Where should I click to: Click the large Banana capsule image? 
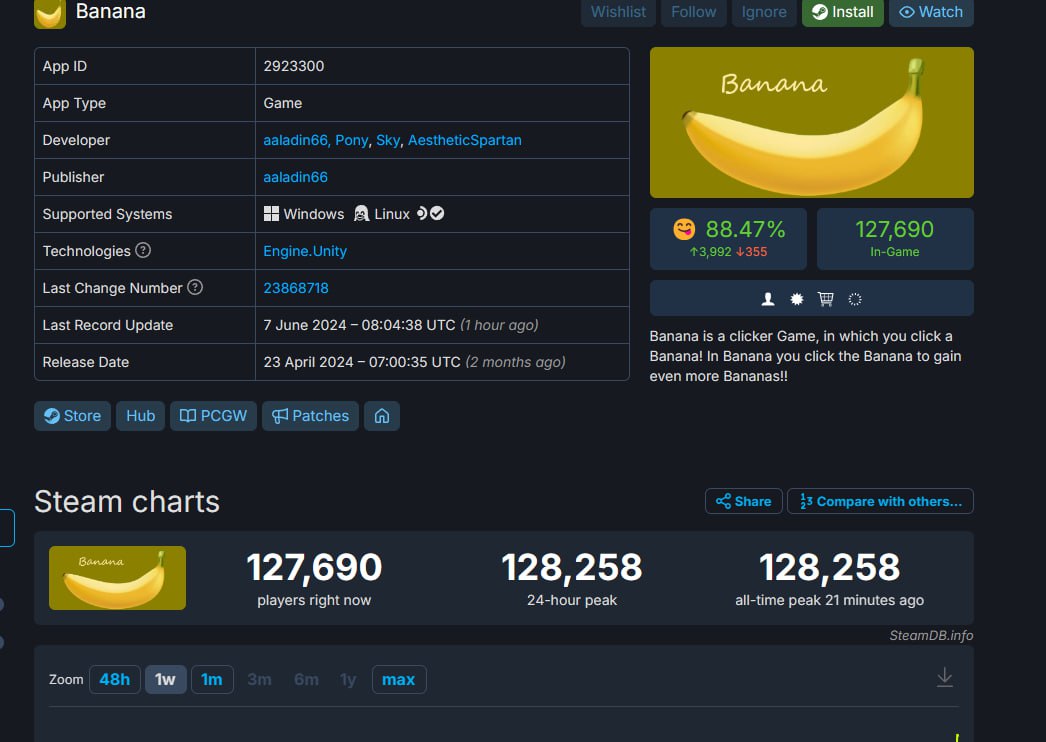click(x=812, y=122)
